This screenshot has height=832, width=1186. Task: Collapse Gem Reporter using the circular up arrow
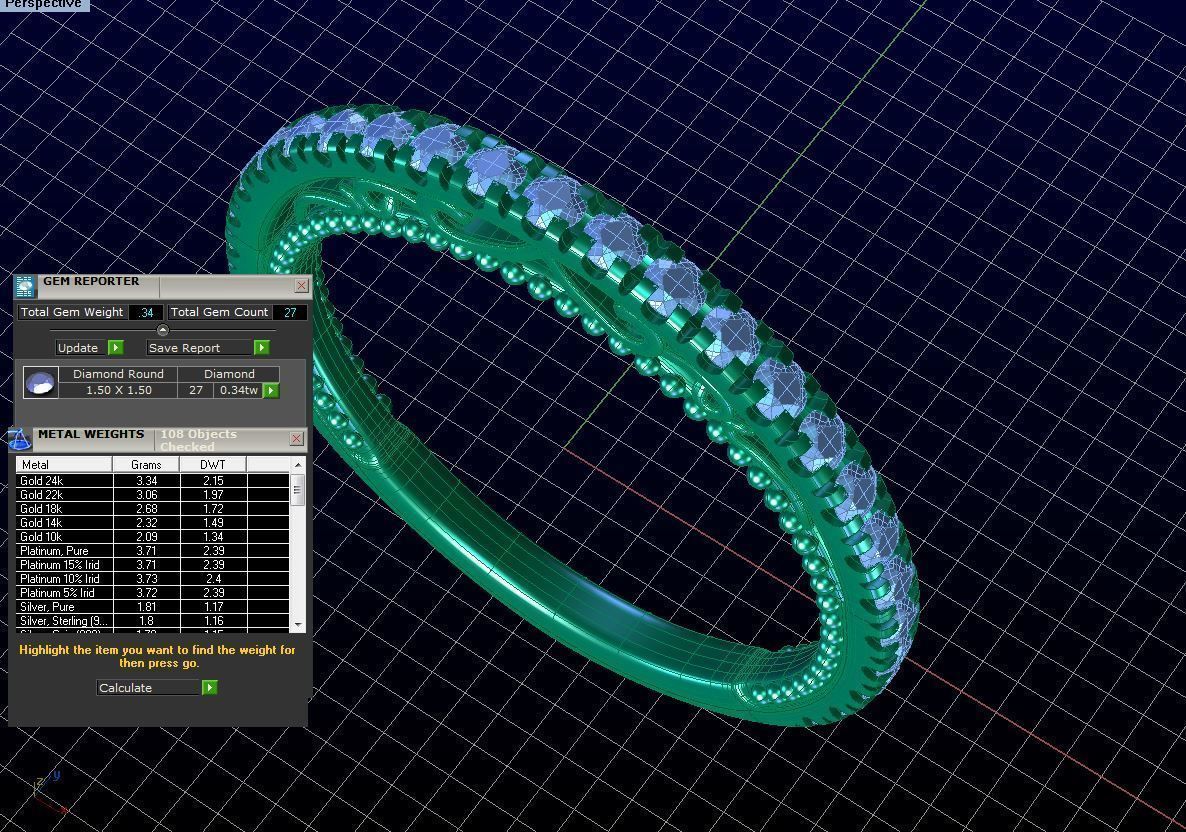point(163,330)
